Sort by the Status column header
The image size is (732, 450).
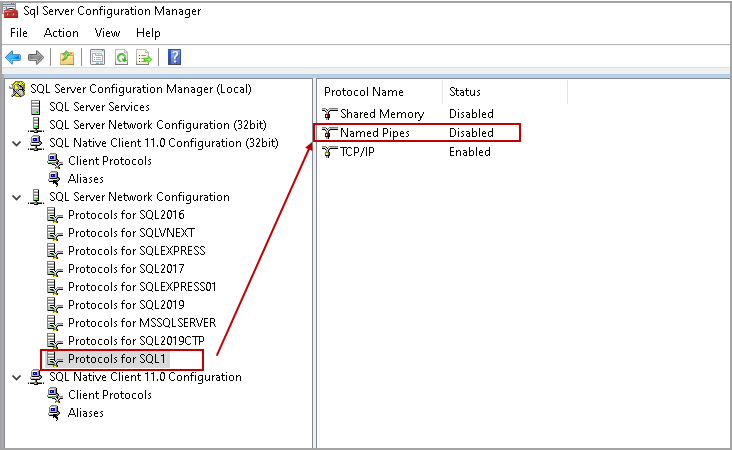465,92
